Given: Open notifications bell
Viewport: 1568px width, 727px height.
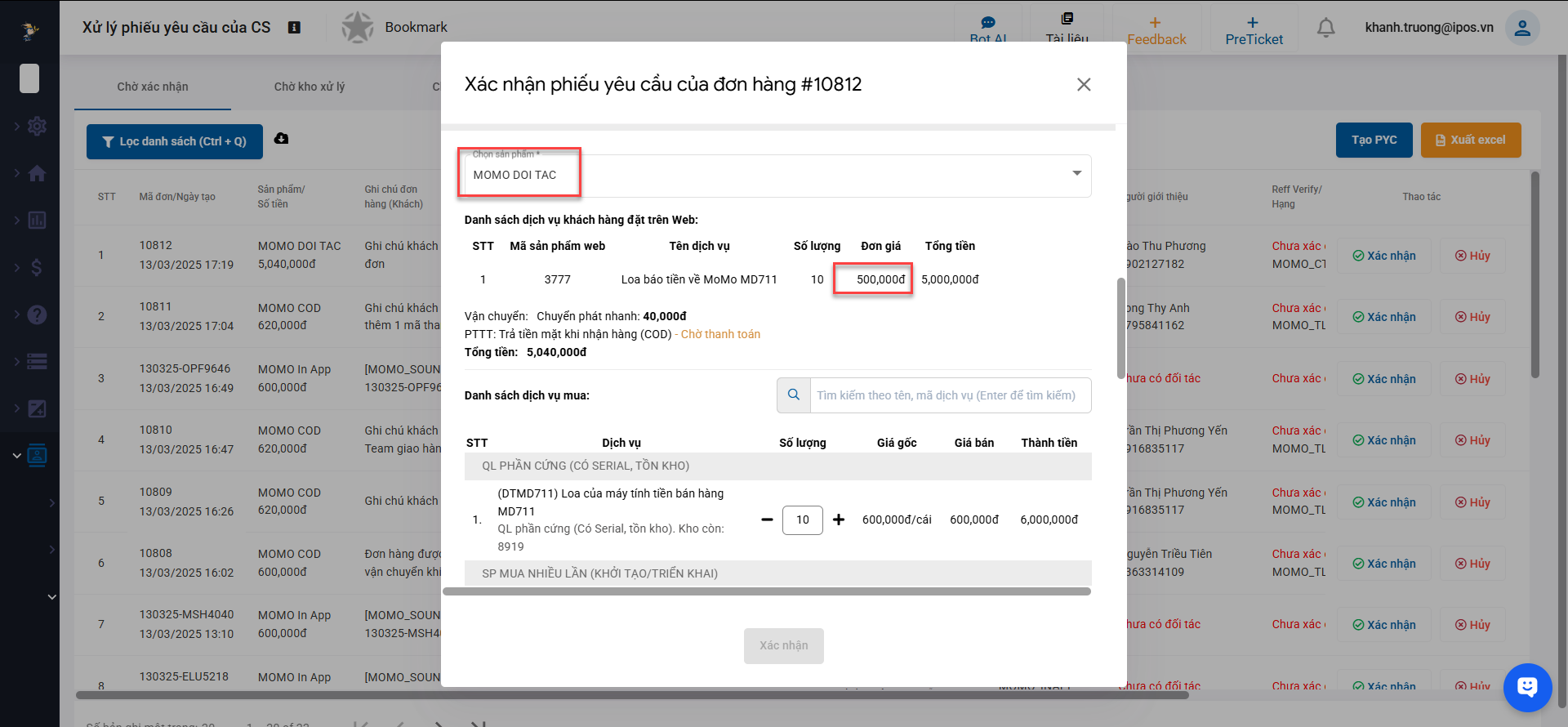Looking at the screenshot, I should pyautogui.click(x=1326, y=28).
